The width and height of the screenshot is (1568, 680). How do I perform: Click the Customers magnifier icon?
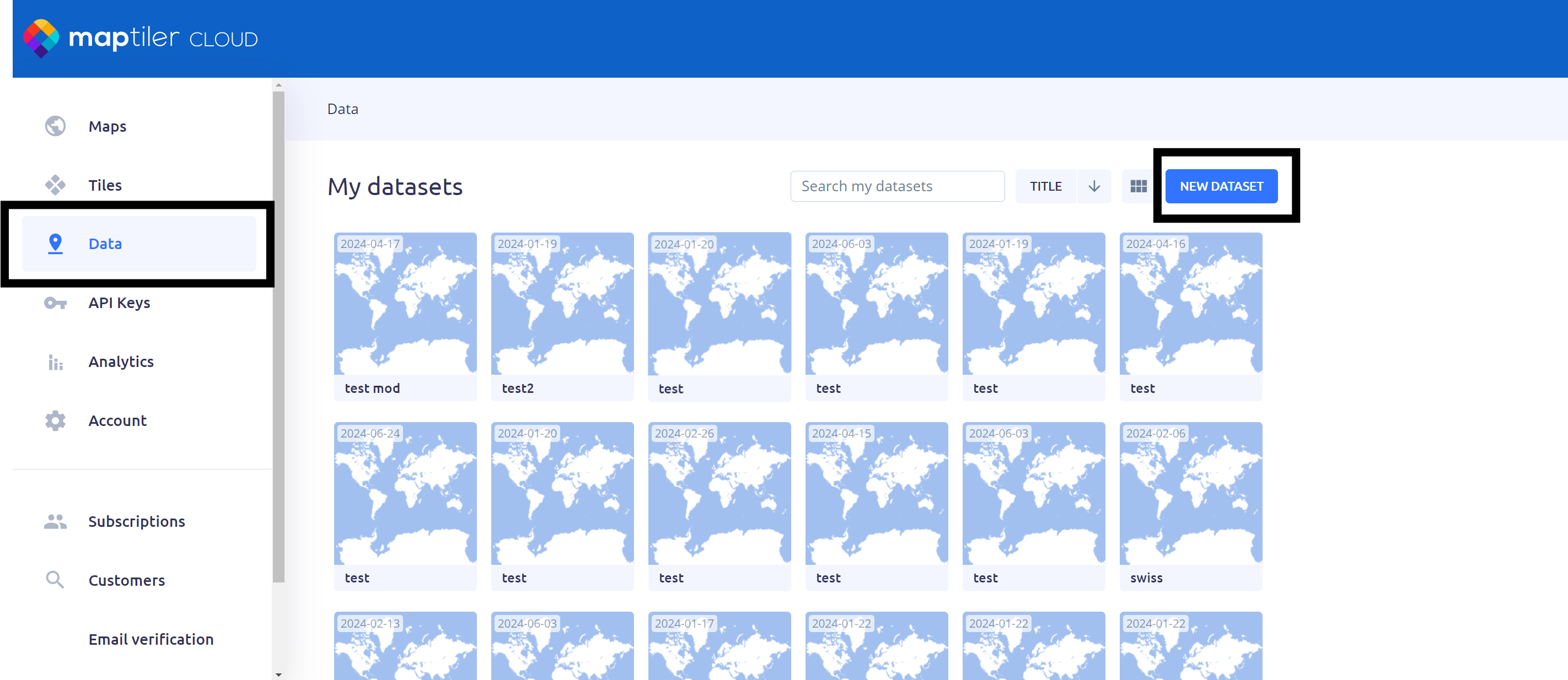point(55,580)
